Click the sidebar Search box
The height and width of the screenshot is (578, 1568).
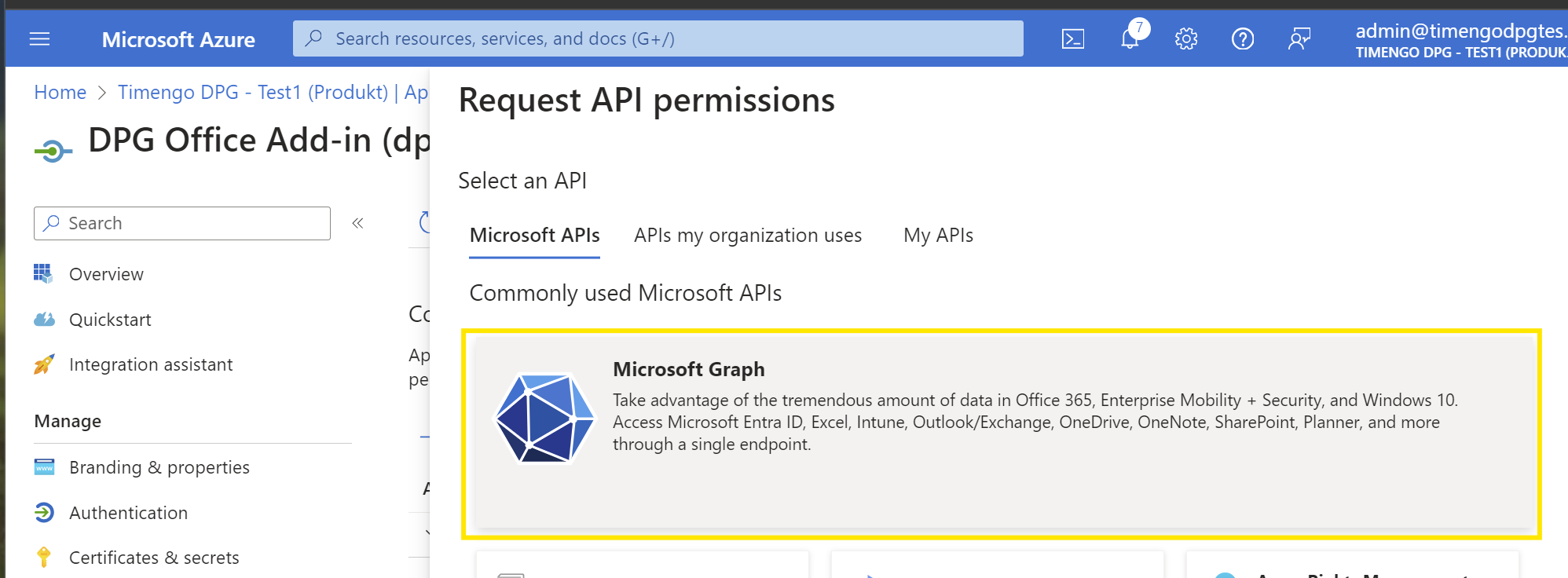(x=182, y=224)
